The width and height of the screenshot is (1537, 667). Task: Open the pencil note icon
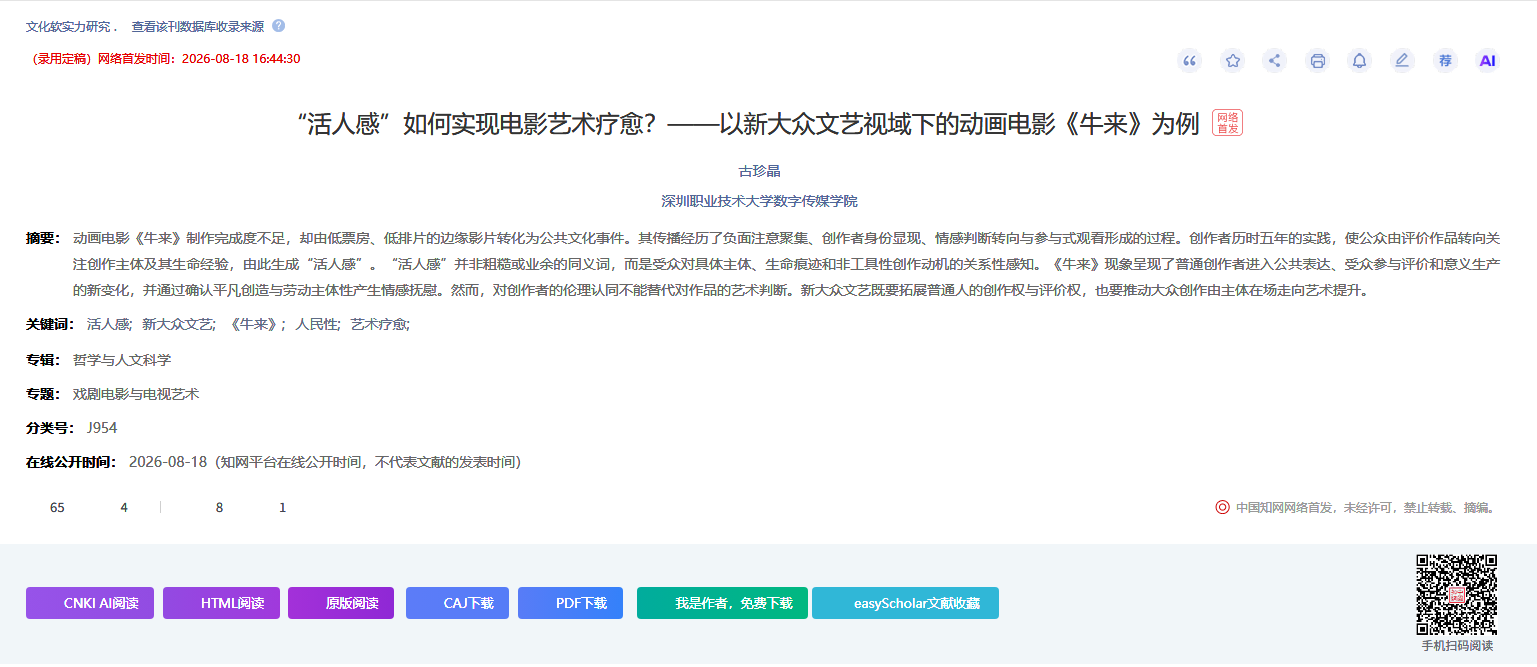coord(1402,61)
